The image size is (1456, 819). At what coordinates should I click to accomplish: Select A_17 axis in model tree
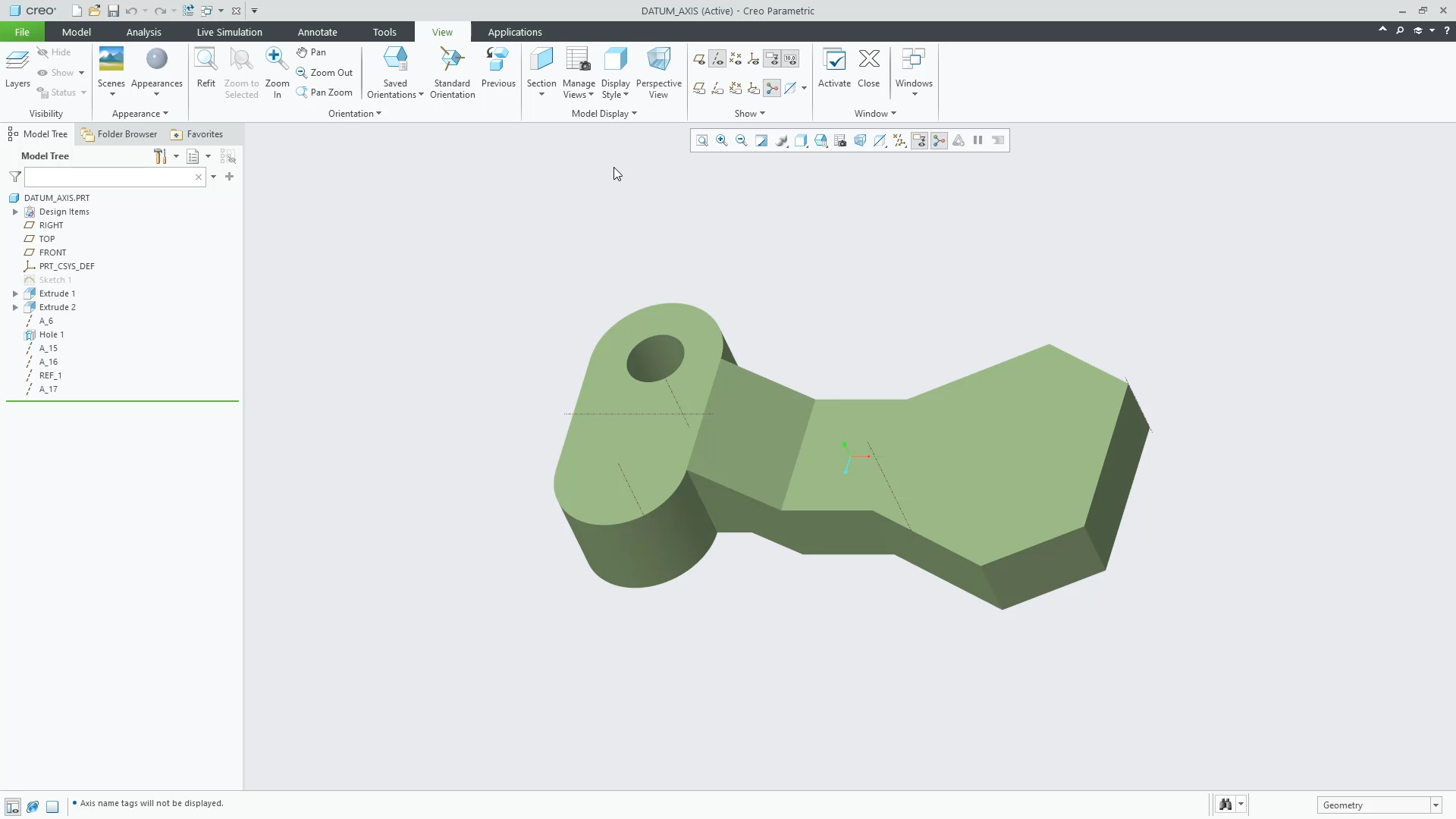(48, 389)
